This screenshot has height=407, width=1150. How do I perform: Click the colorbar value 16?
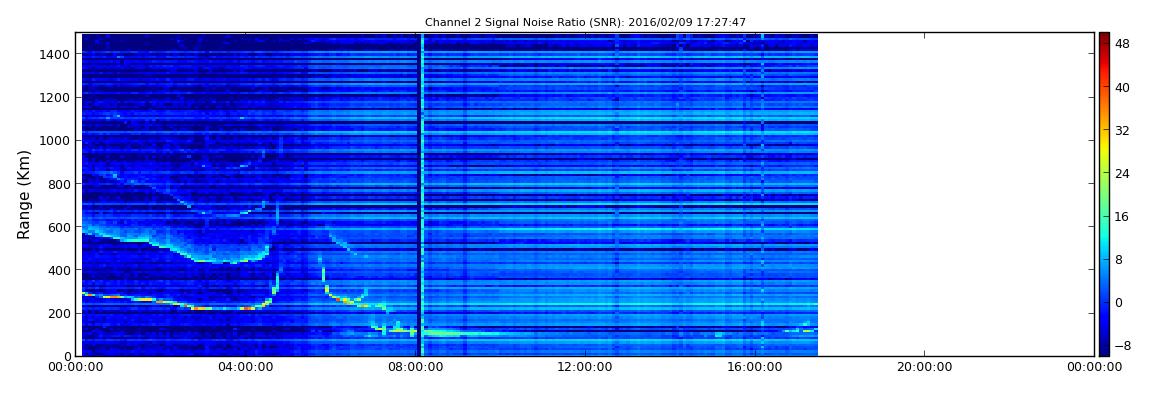[1122, 216]
